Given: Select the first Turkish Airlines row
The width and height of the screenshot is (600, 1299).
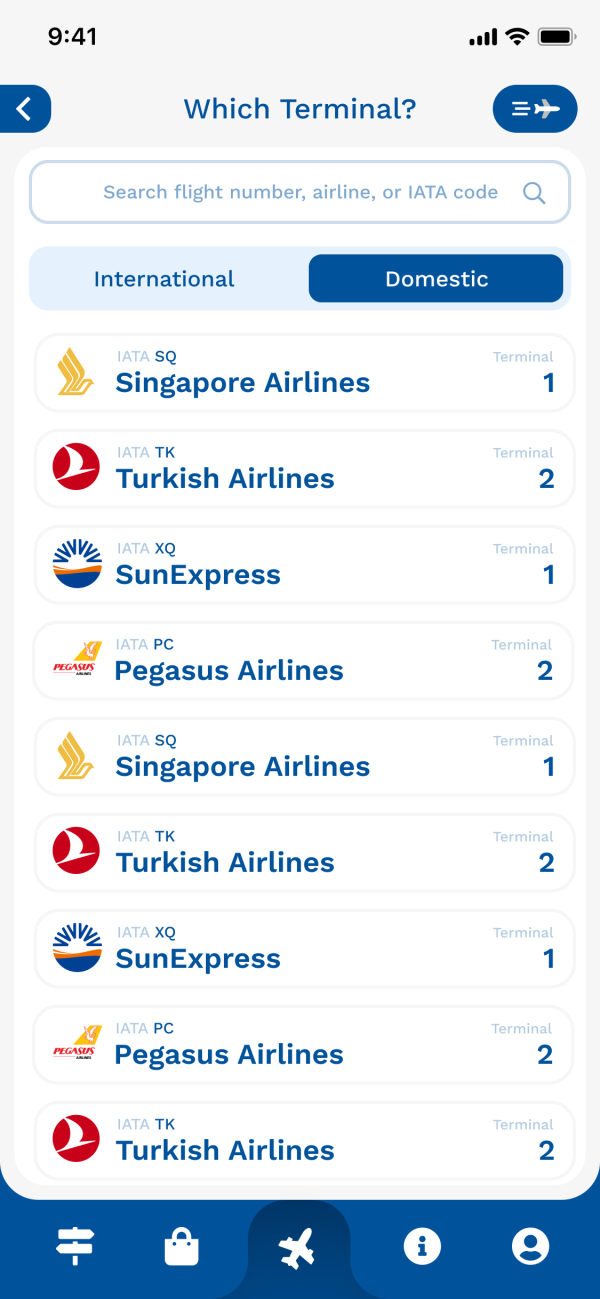Looking at the screenshot, I should pyautogui.click(x=304, y=469).
